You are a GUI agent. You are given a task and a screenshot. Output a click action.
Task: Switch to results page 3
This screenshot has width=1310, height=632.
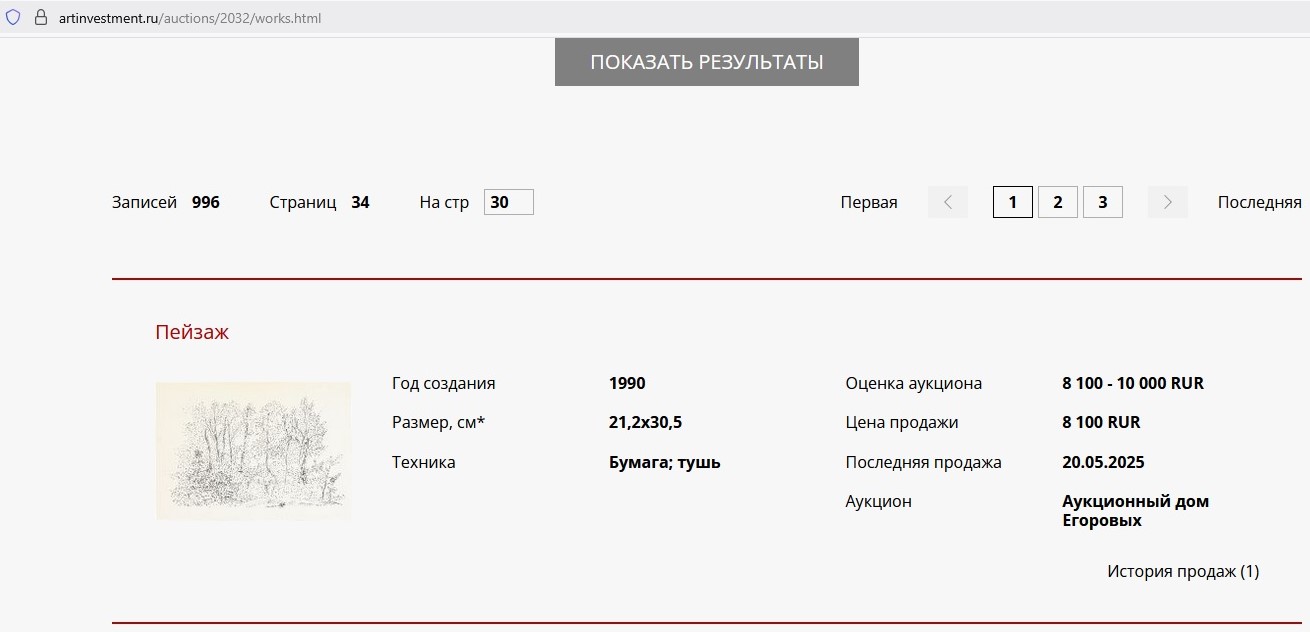coord(1102,202)
